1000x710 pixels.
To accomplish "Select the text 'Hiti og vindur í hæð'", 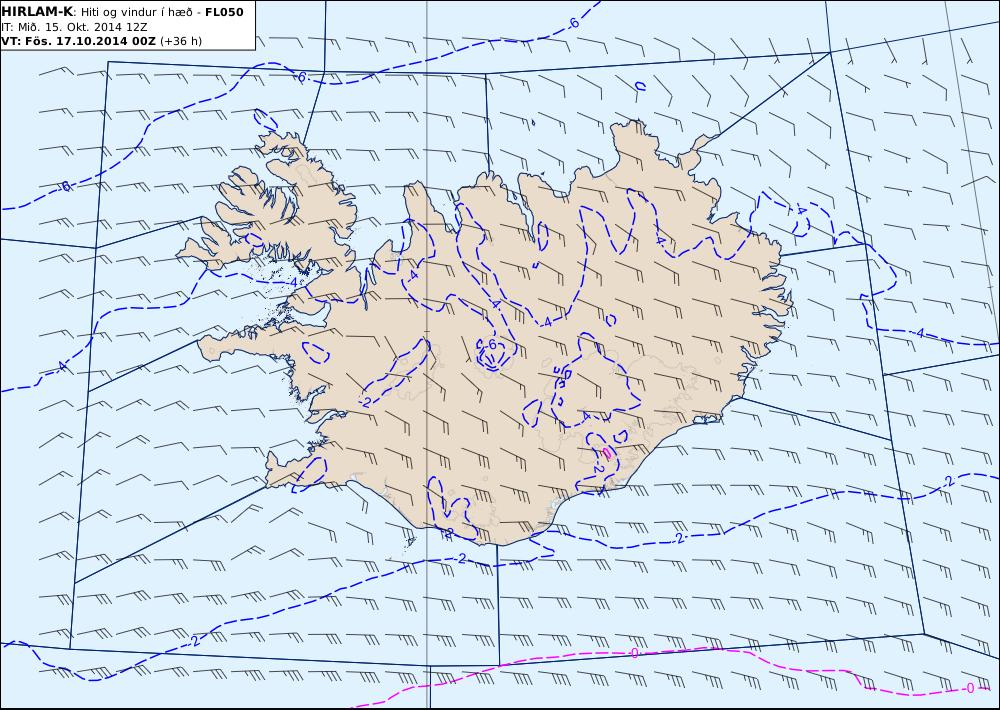I will [136, 12].
